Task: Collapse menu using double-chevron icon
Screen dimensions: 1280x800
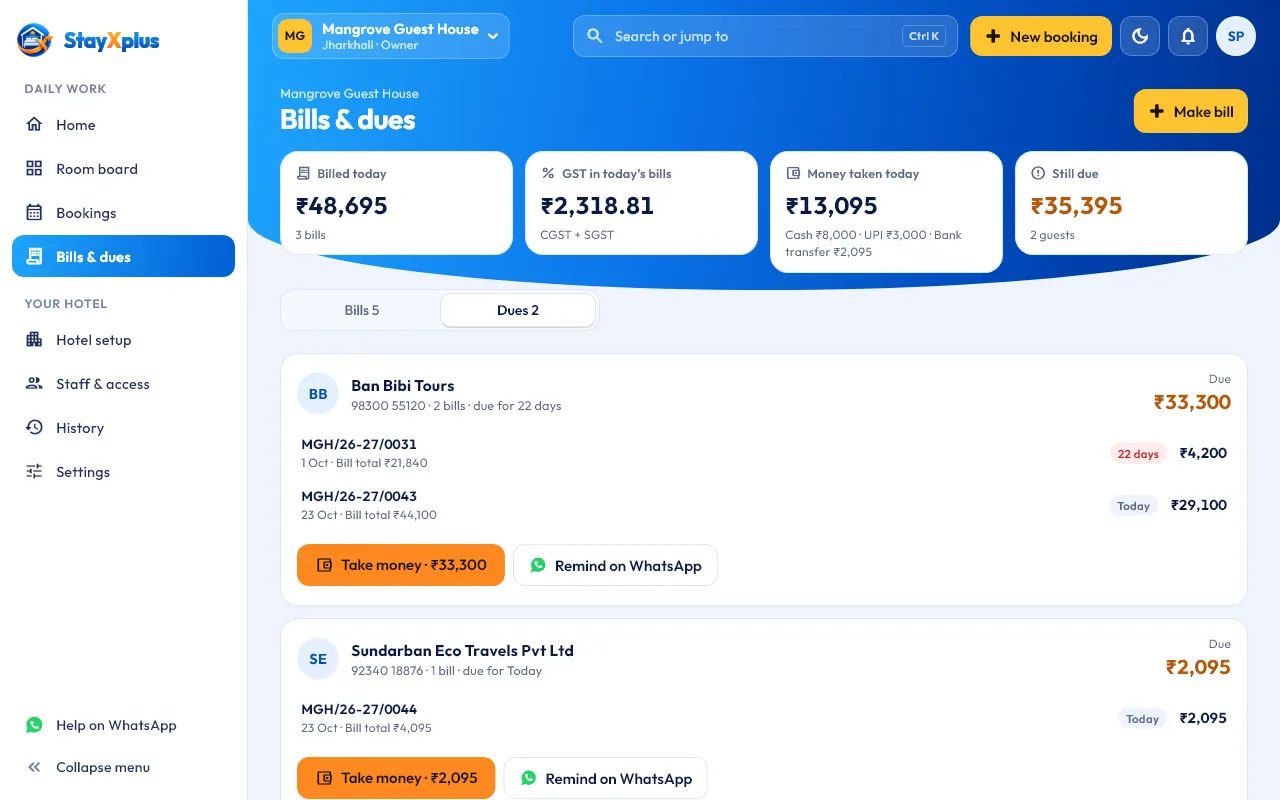Action: point(34,767)
